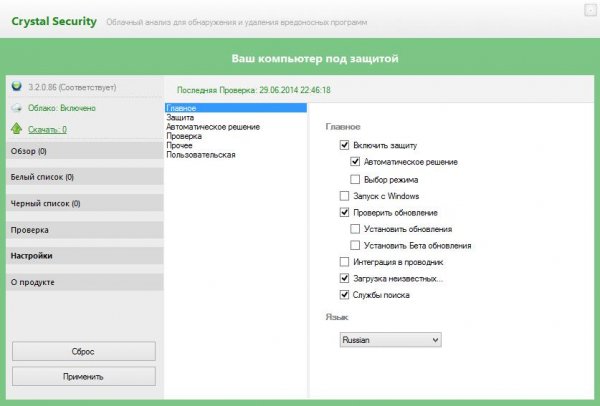Image resolution: width=600 pixels, height=406 pixels.
Task: Uncheck Загрузка неизвестных checkbox
Action: (x=344, y=278)
